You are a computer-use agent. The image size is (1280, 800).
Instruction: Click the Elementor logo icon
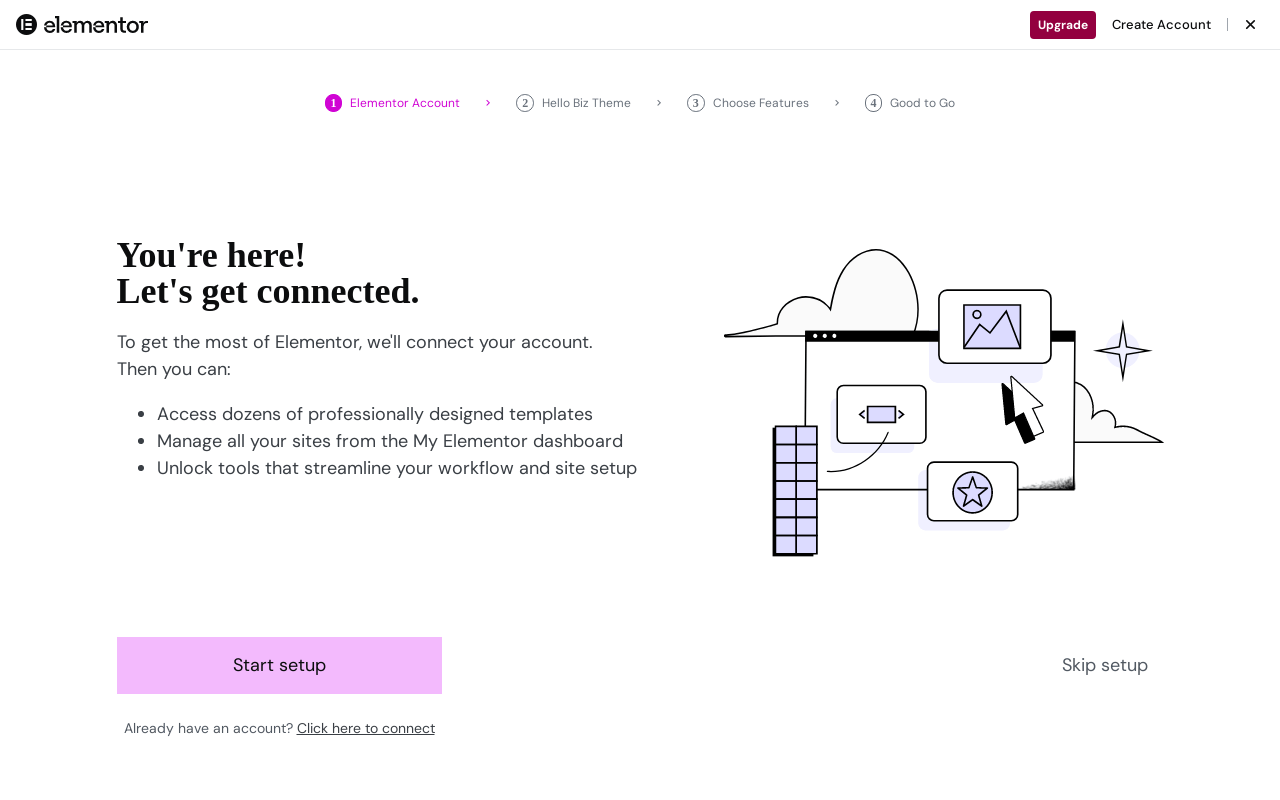27,25
